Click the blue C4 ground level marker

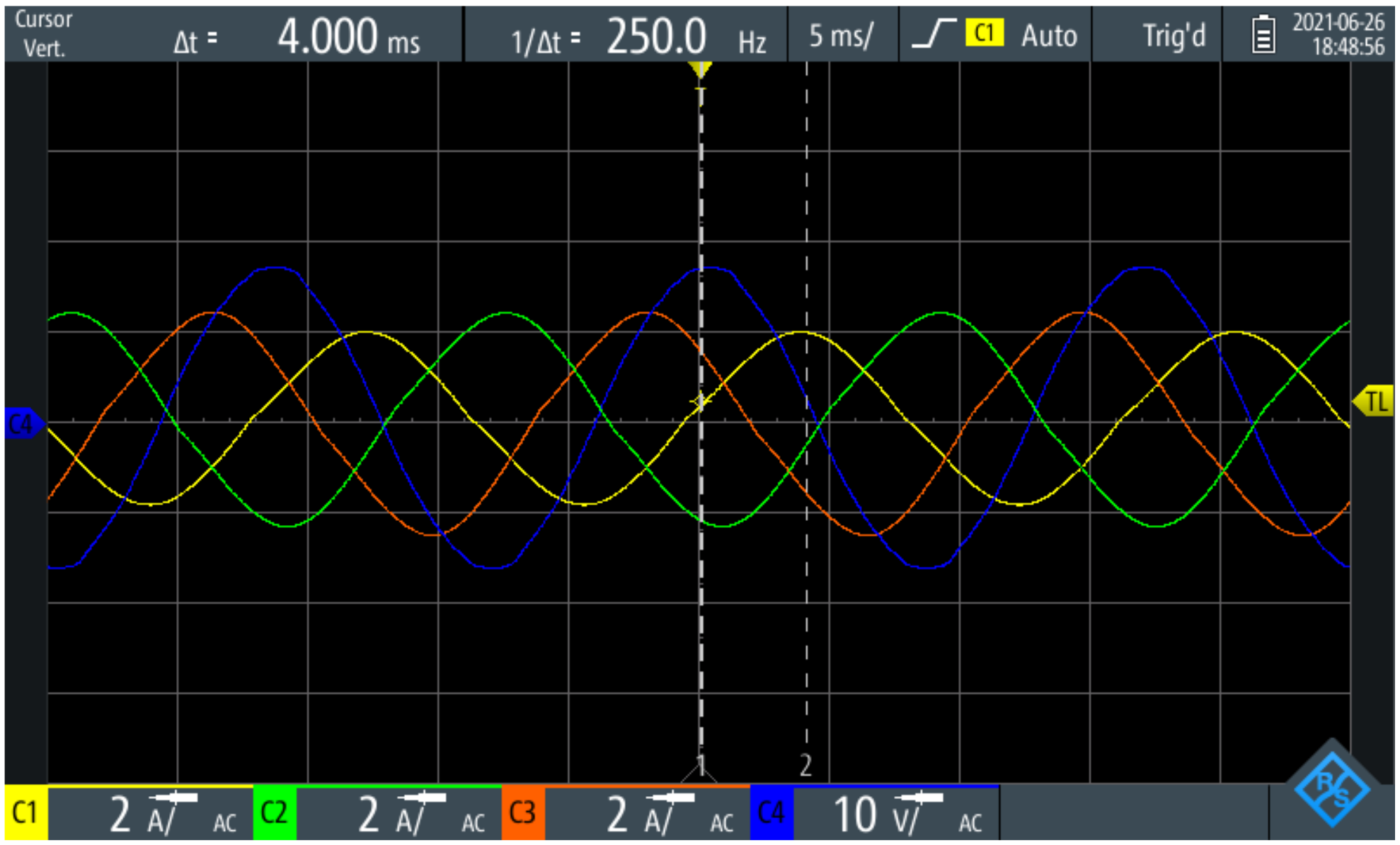coord(23,425)
